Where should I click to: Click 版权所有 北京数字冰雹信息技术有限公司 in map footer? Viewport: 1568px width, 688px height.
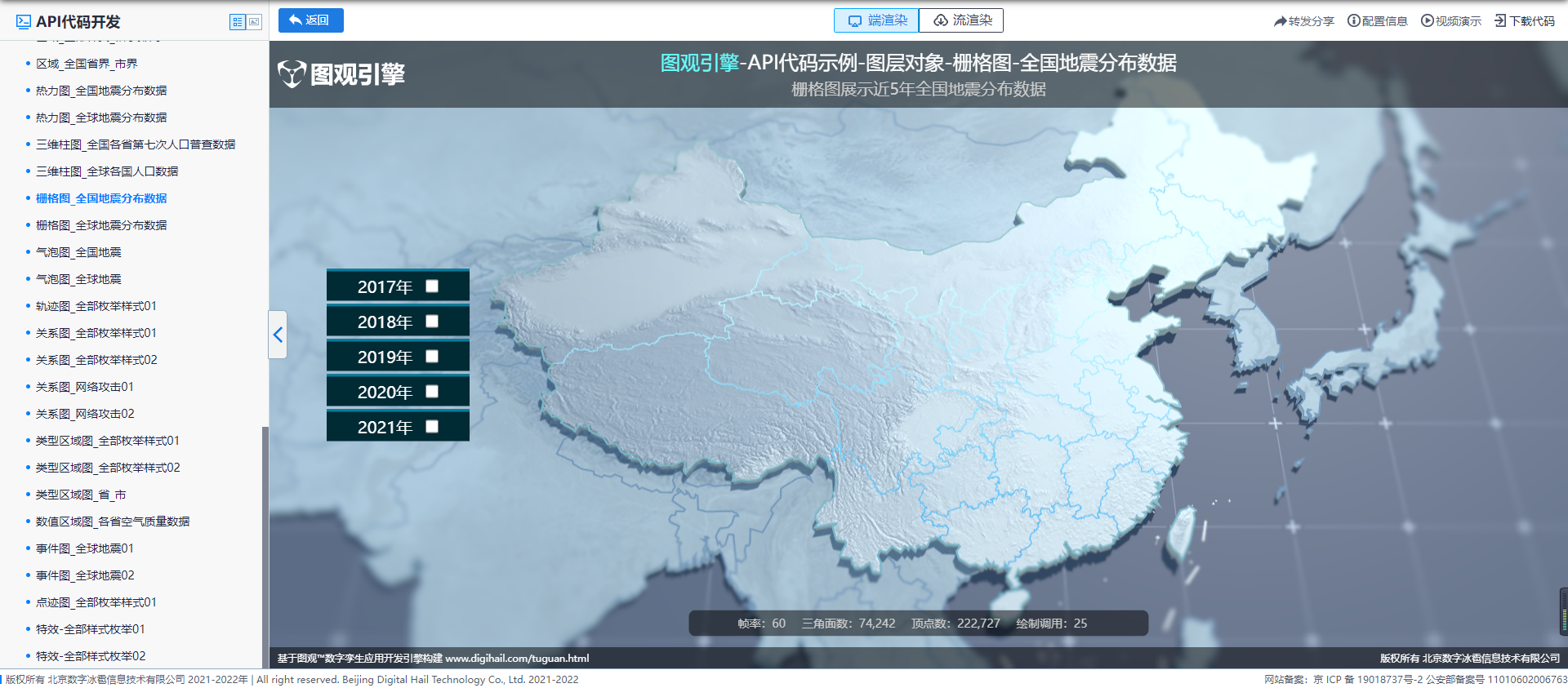(x=1470, y=659)
